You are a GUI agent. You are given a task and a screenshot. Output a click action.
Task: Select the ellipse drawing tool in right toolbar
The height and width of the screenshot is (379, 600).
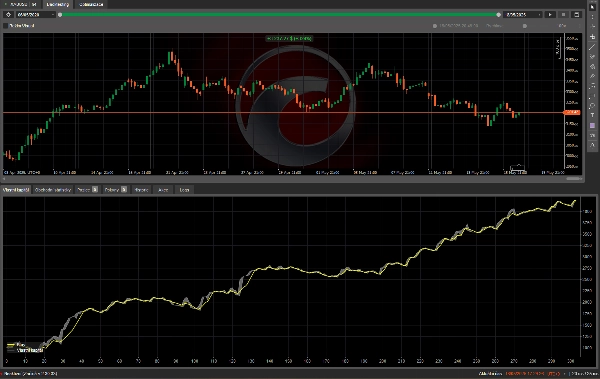pyautogui.click(x=592, y=106)
